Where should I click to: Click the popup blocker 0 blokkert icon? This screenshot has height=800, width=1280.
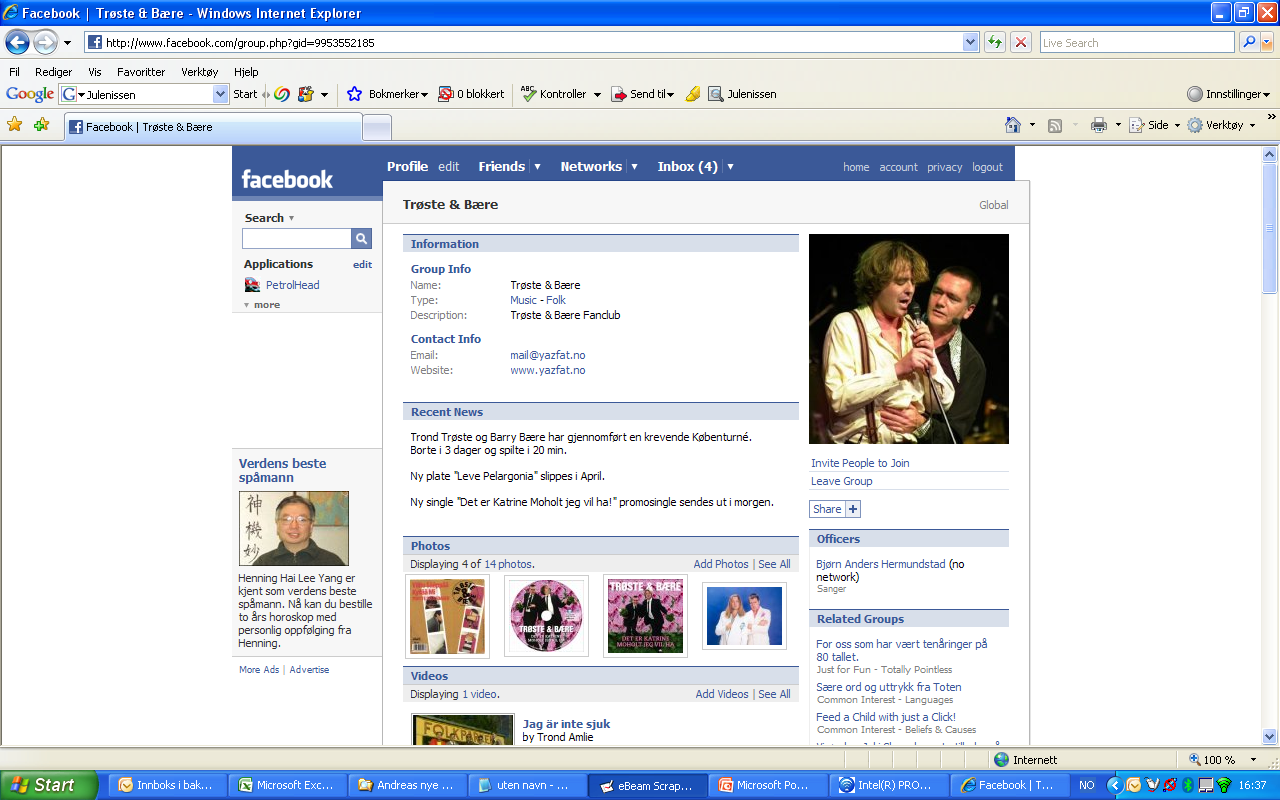[x=446, y=94]
